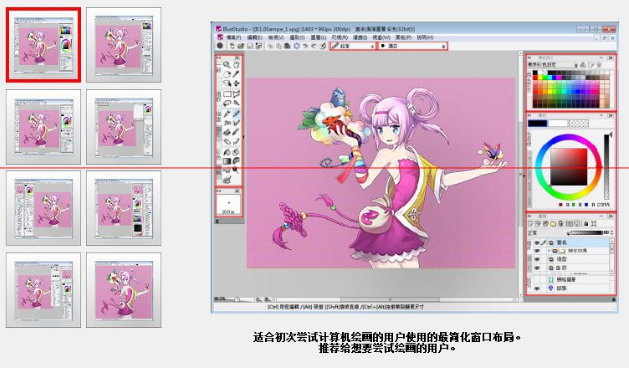Click the Paste toolbar icon
The width and height of the screenshot is (629, 368).
287,46
